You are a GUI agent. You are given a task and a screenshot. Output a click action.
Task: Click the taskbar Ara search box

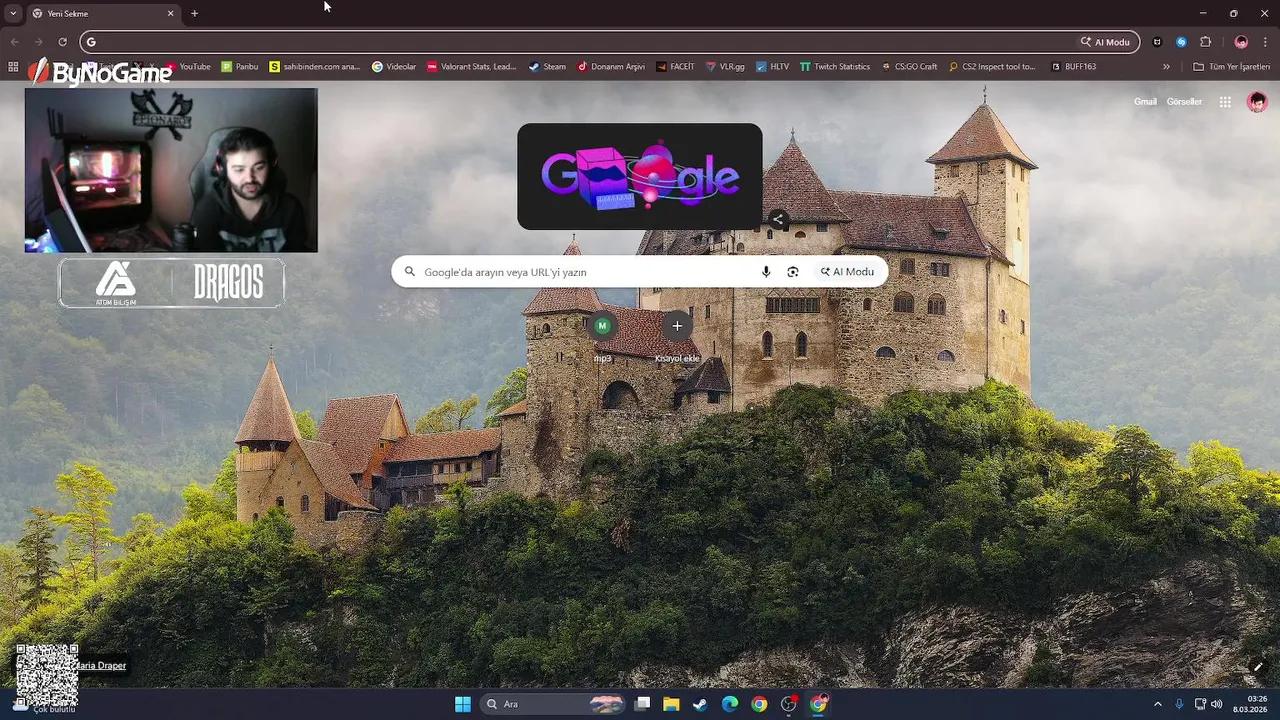(x=555, y=704)
